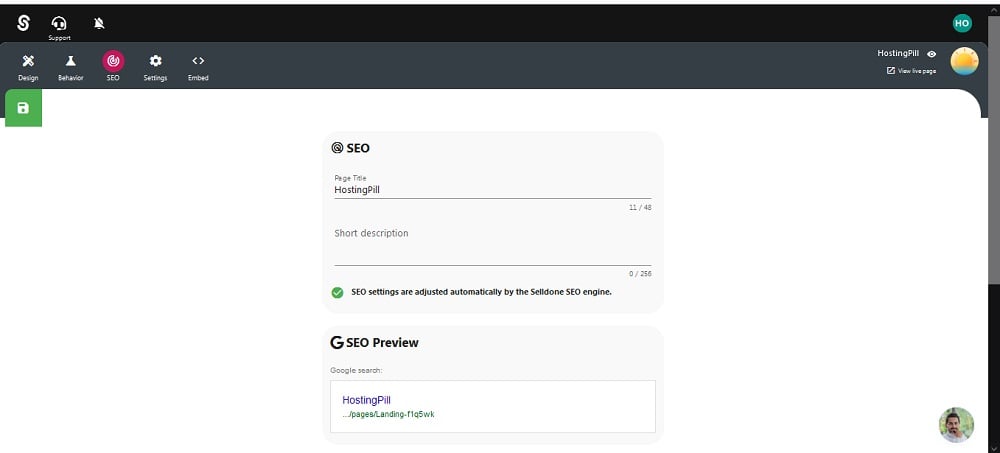
Task: Click the Selldone logo icon
Action: (x=24, y=23)
